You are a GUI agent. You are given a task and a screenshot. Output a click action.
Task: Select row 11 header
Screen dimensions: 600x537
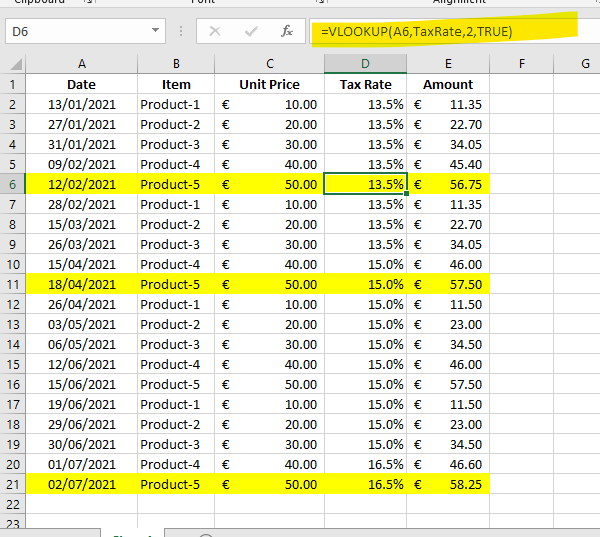[x=13, y=284]
